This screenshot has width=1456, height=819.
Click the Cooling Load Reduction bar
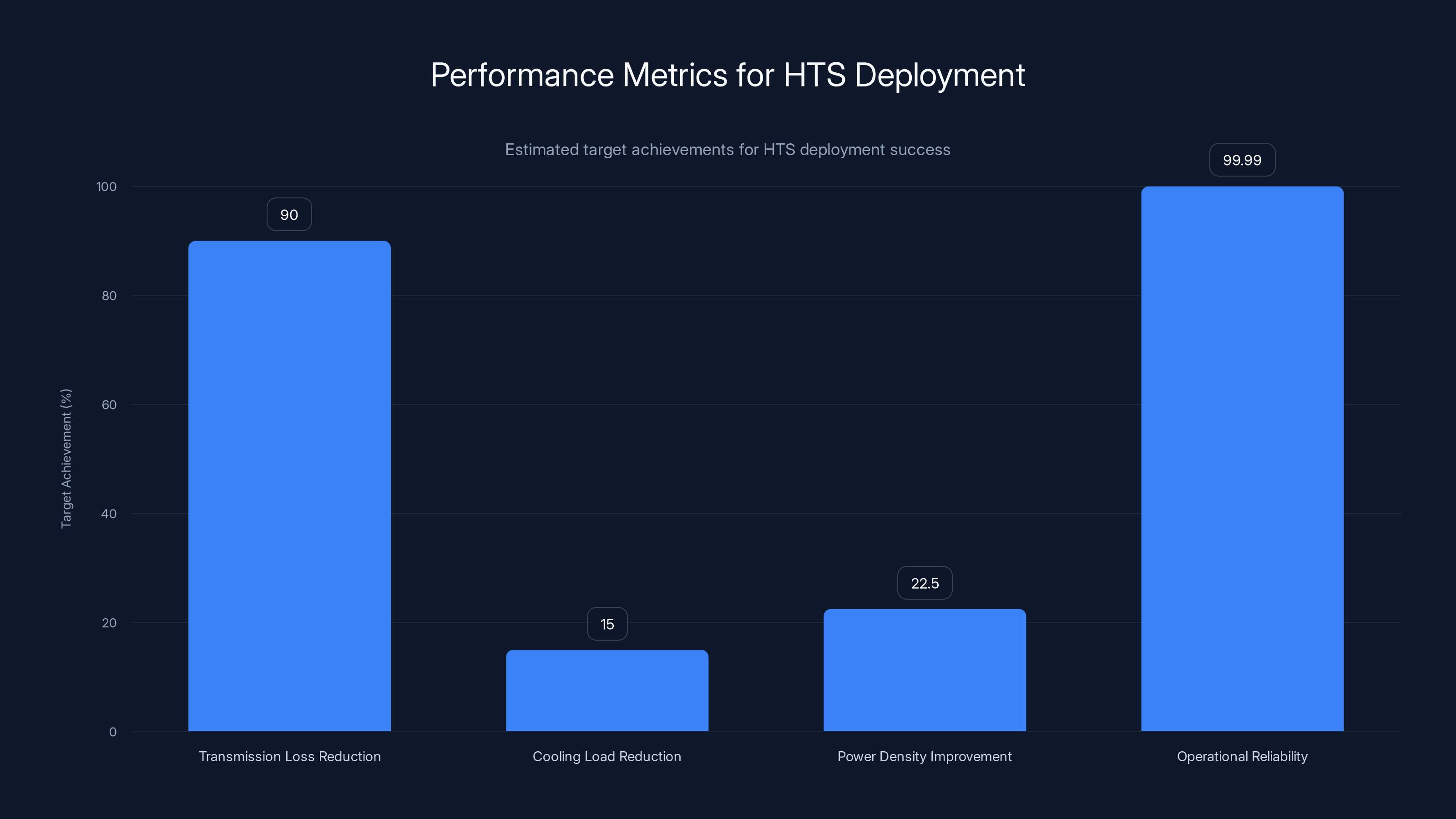pyautogui.click(x=607, y=690)
